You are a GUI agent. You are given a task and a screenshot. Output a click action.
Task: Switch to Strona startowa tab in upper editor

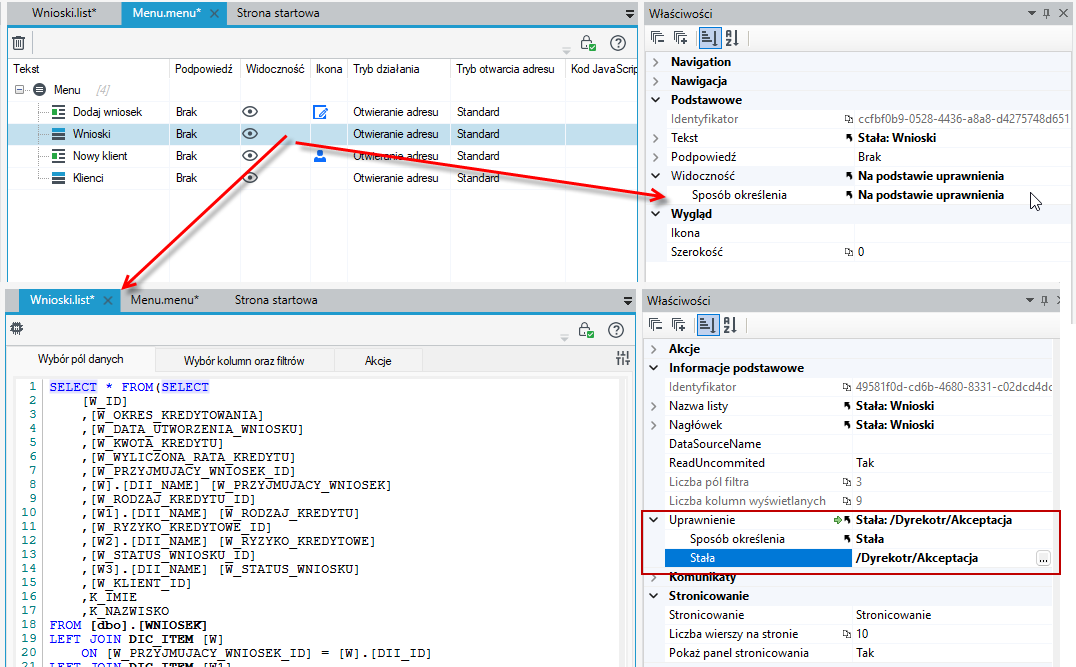[278, 13]
